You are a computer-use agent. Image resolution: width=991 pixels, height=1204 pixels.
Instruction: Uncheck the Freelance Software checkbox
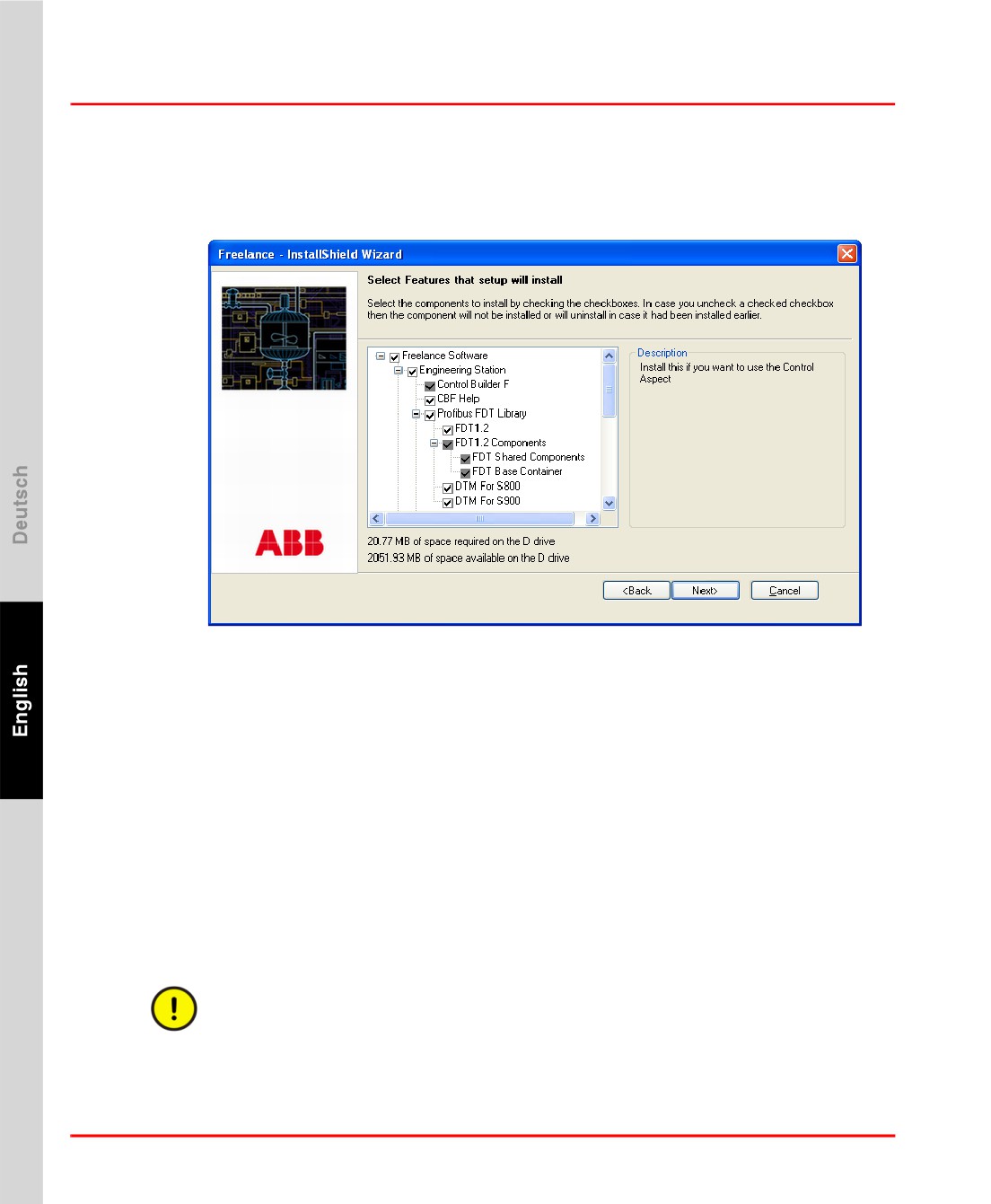[x=394, y=357]
